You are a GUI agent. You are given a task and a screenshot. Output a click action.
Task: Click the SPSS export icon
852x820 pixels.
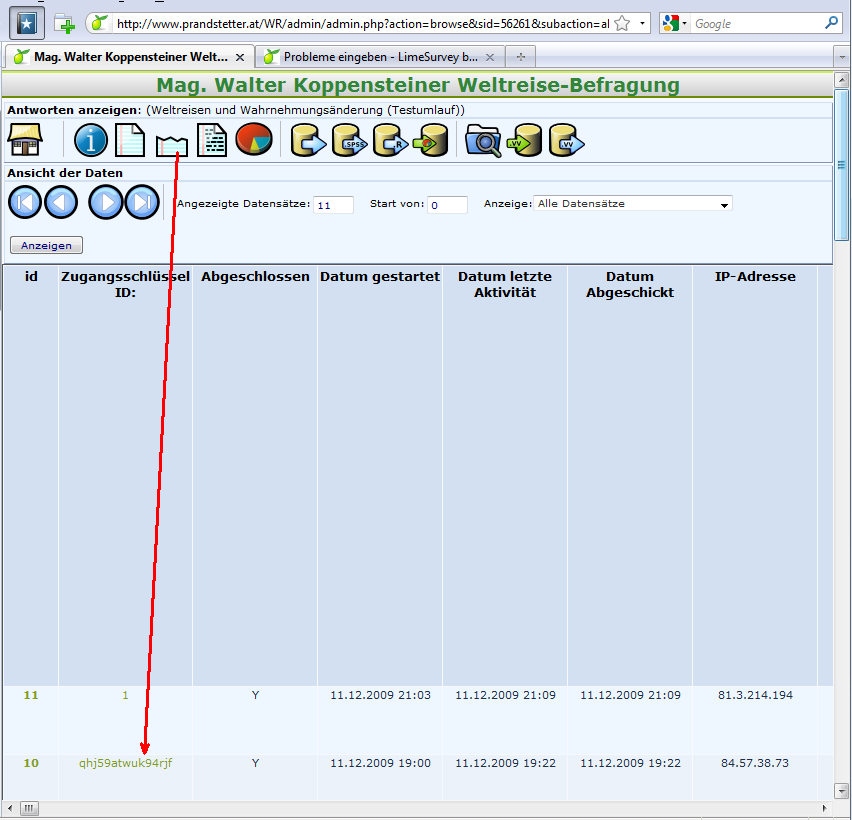click(350, 142)
